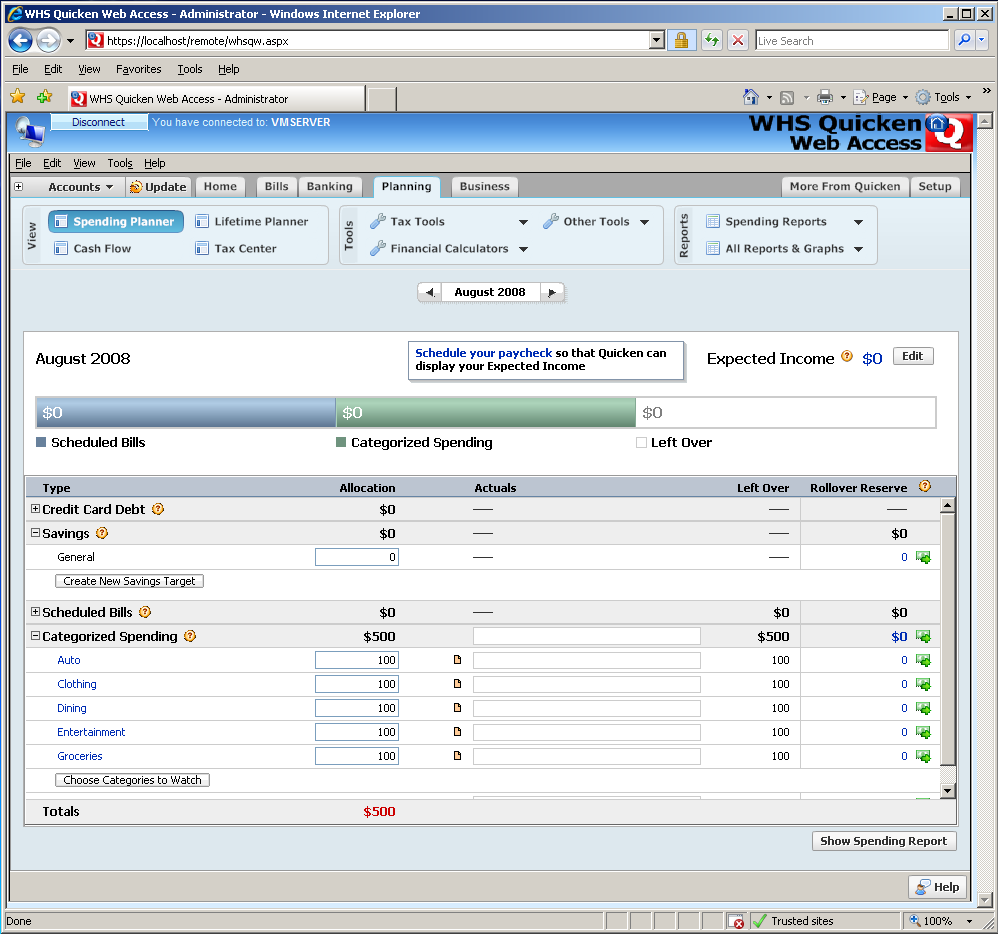The height and width of the screenshot is (934, 998).
Task: Click the planner table scroll down arrow
Action: 947,791
